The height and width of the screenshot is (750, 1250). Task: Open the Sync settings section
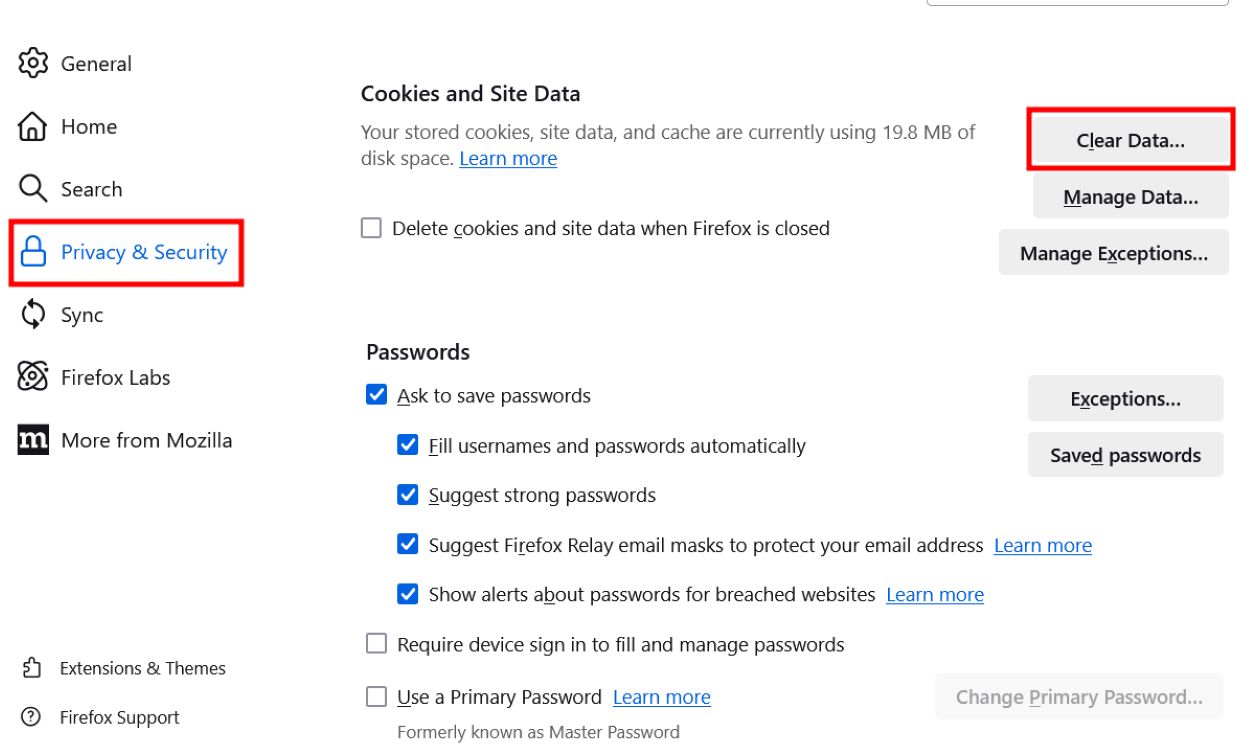coord(81,314)
